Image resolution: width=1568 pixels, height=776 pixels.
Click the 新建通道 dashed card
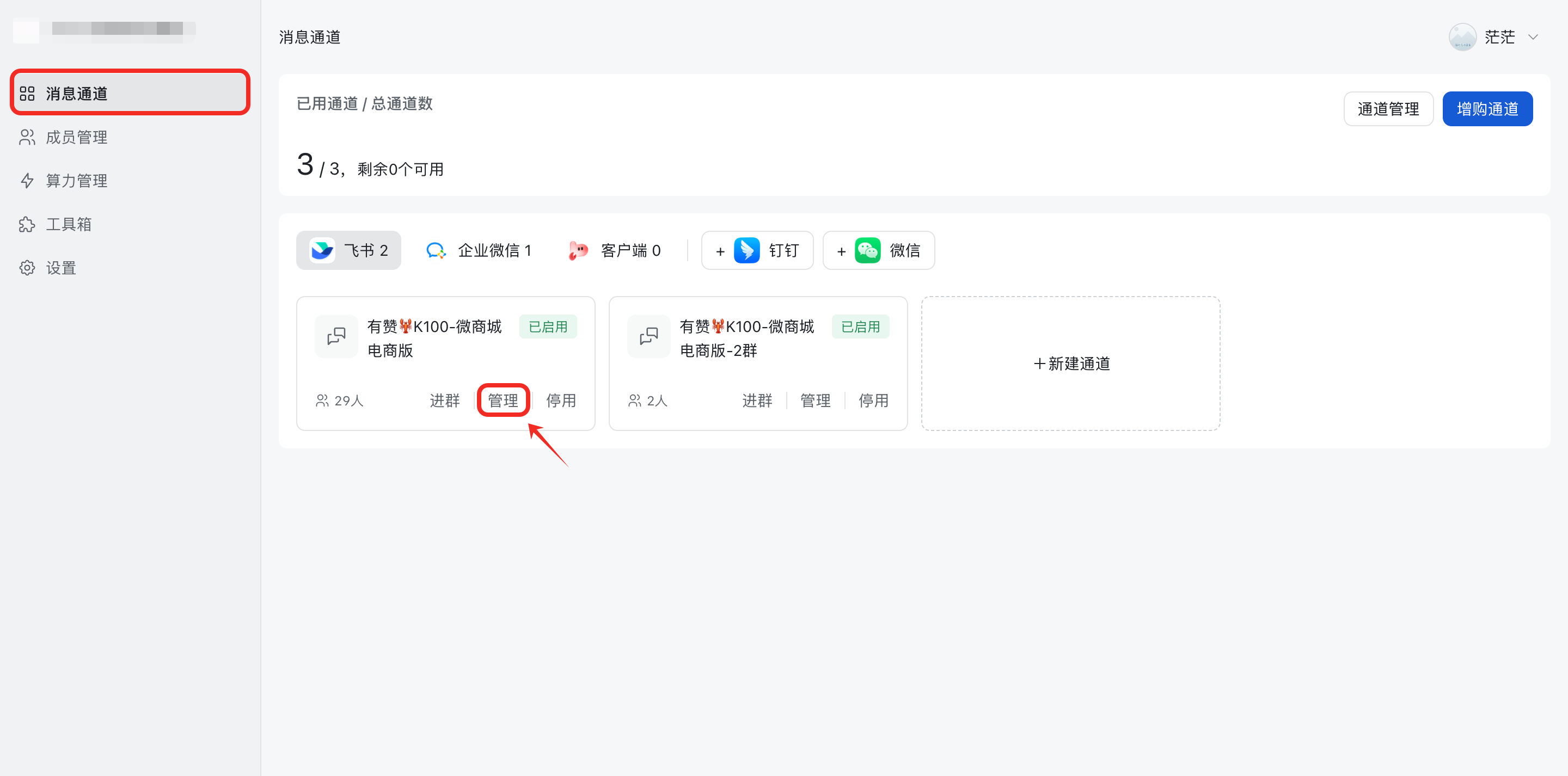click(x=1070, y=364)
